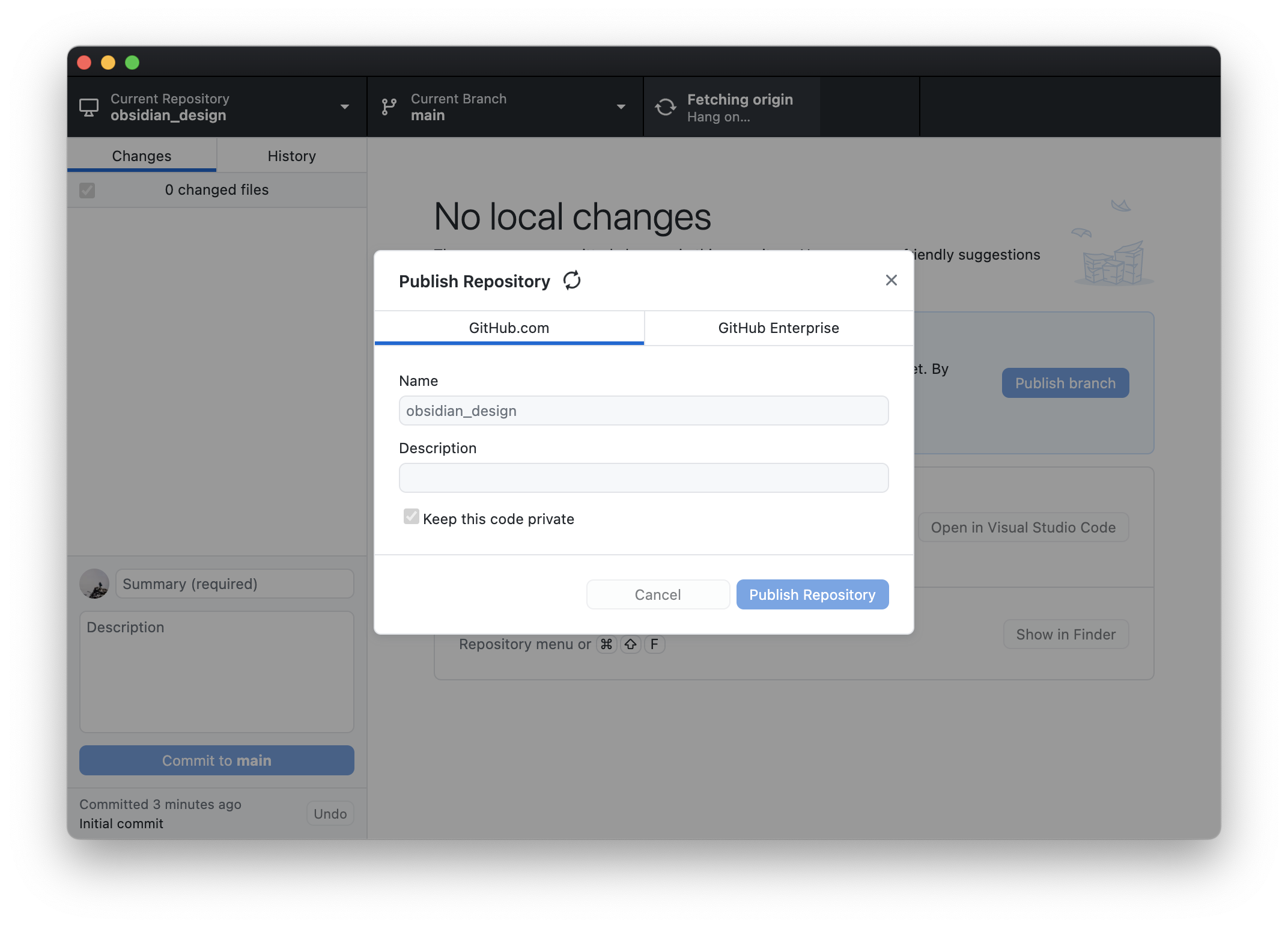Viewport: 1288px width, 928px height.
Task: Select the GitHub Enterprise tab
Action: coord(779,328)
